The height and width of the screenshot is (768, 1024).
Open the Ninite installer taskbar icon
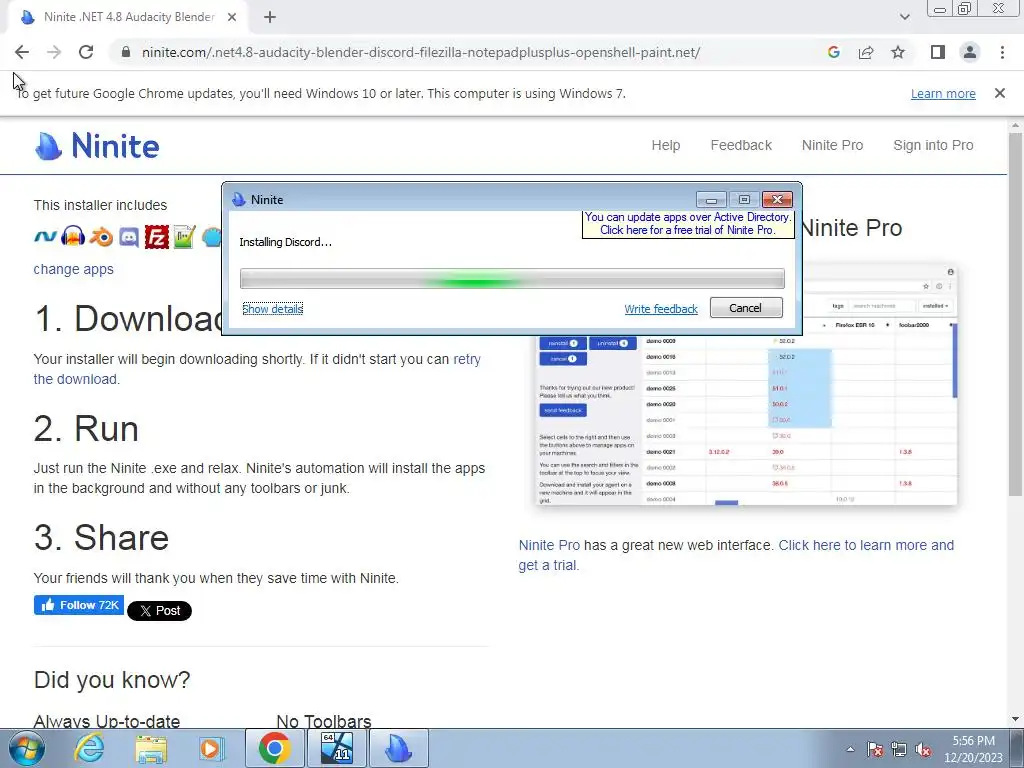click(x=399, y=748)
